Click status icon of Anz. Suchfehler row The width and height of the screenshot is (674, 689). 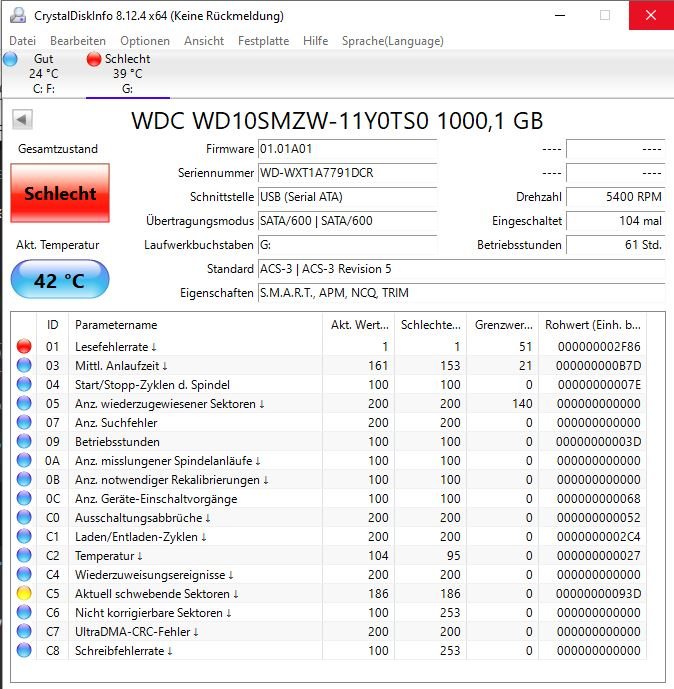(24, 422)
